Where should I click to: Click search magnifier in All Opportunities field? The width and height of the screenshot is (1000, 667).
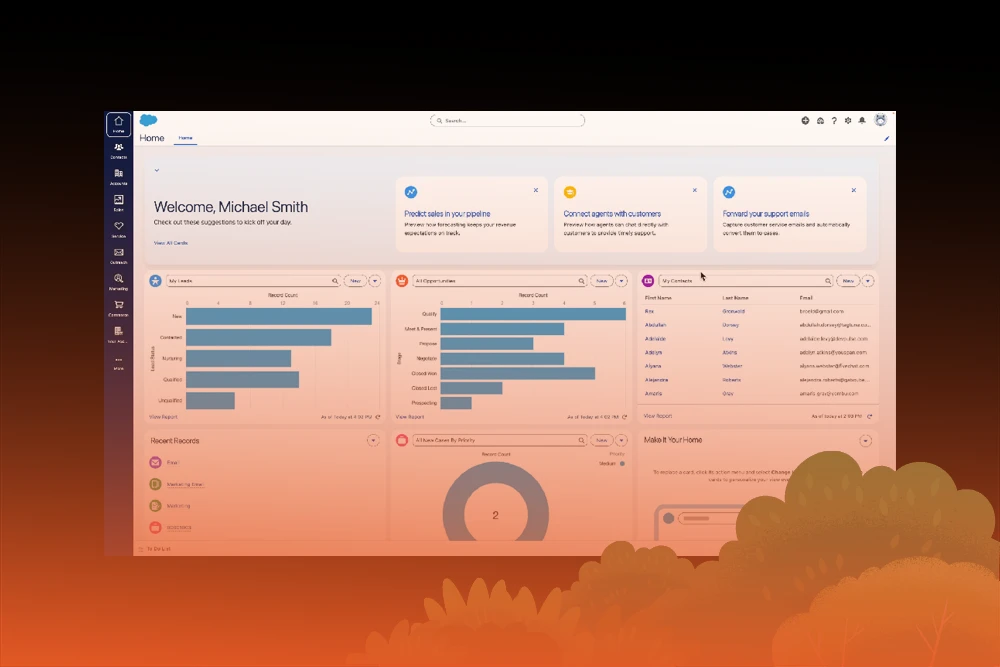click(581, 281)
